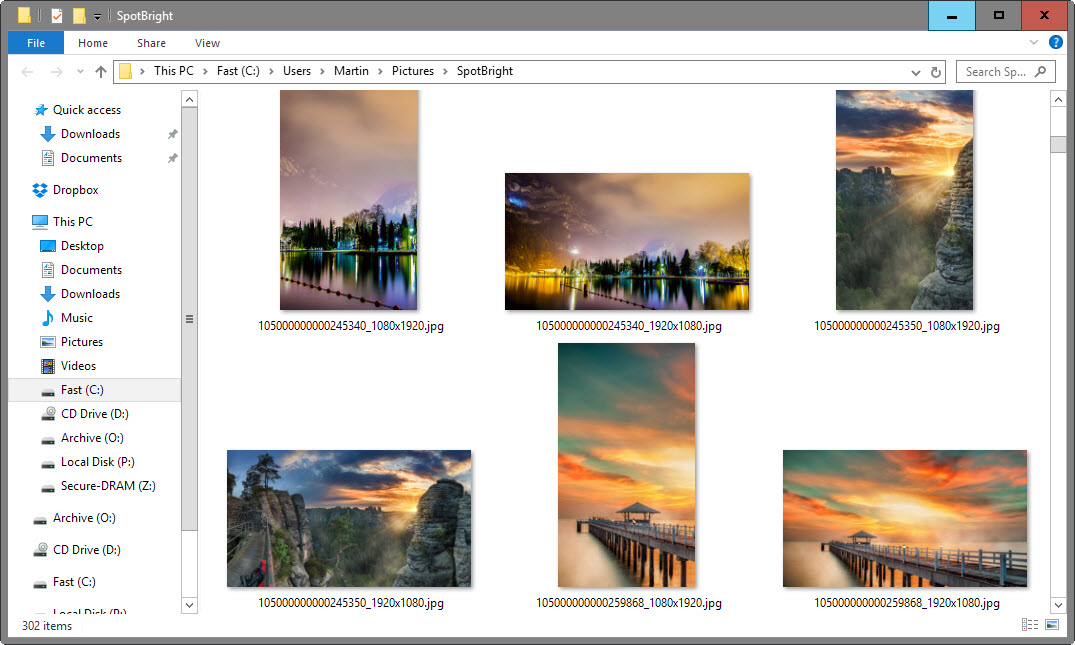Click This PC in the address bar
The image size is (1075, 645).
173,71
